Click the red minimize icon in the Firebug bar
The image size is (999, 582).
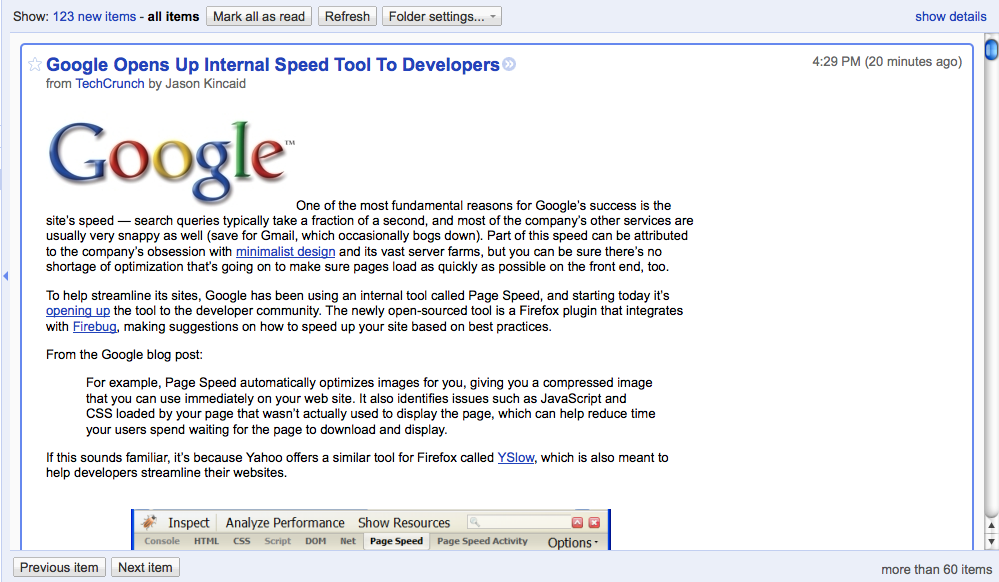tap(577, 522)
